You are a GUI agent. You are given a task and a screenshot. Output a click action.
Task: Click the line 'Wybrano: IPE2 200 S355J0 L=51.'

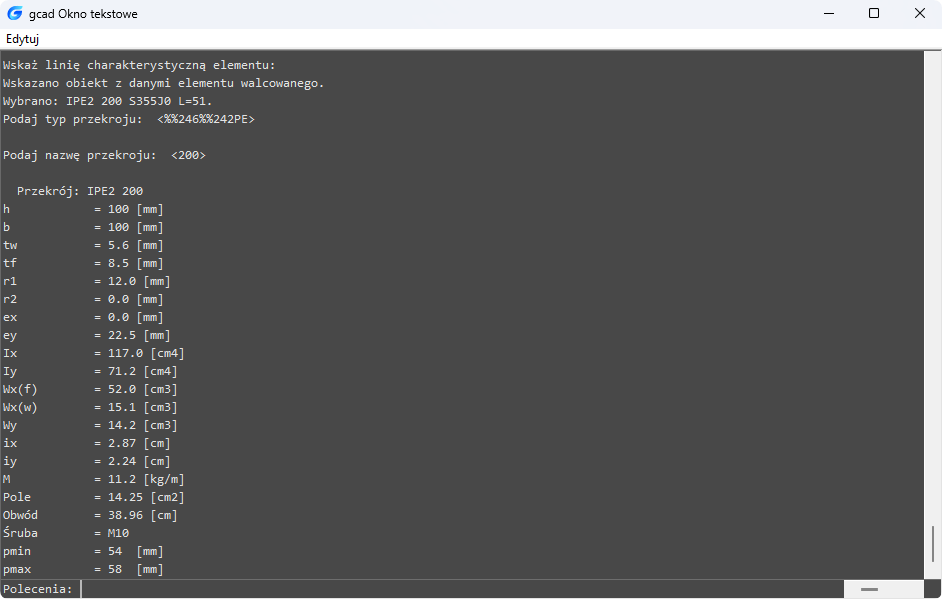[108, 101]
